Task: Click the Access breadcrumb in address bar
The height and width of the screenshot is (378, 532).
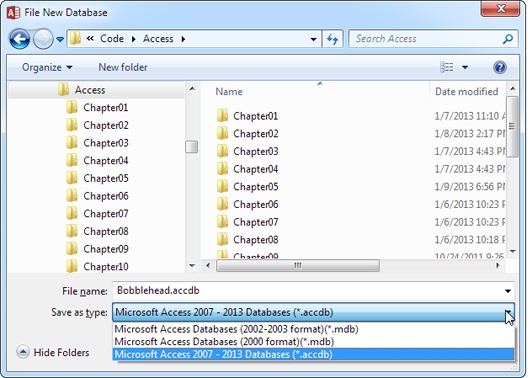Action: (x=158, y=39)
